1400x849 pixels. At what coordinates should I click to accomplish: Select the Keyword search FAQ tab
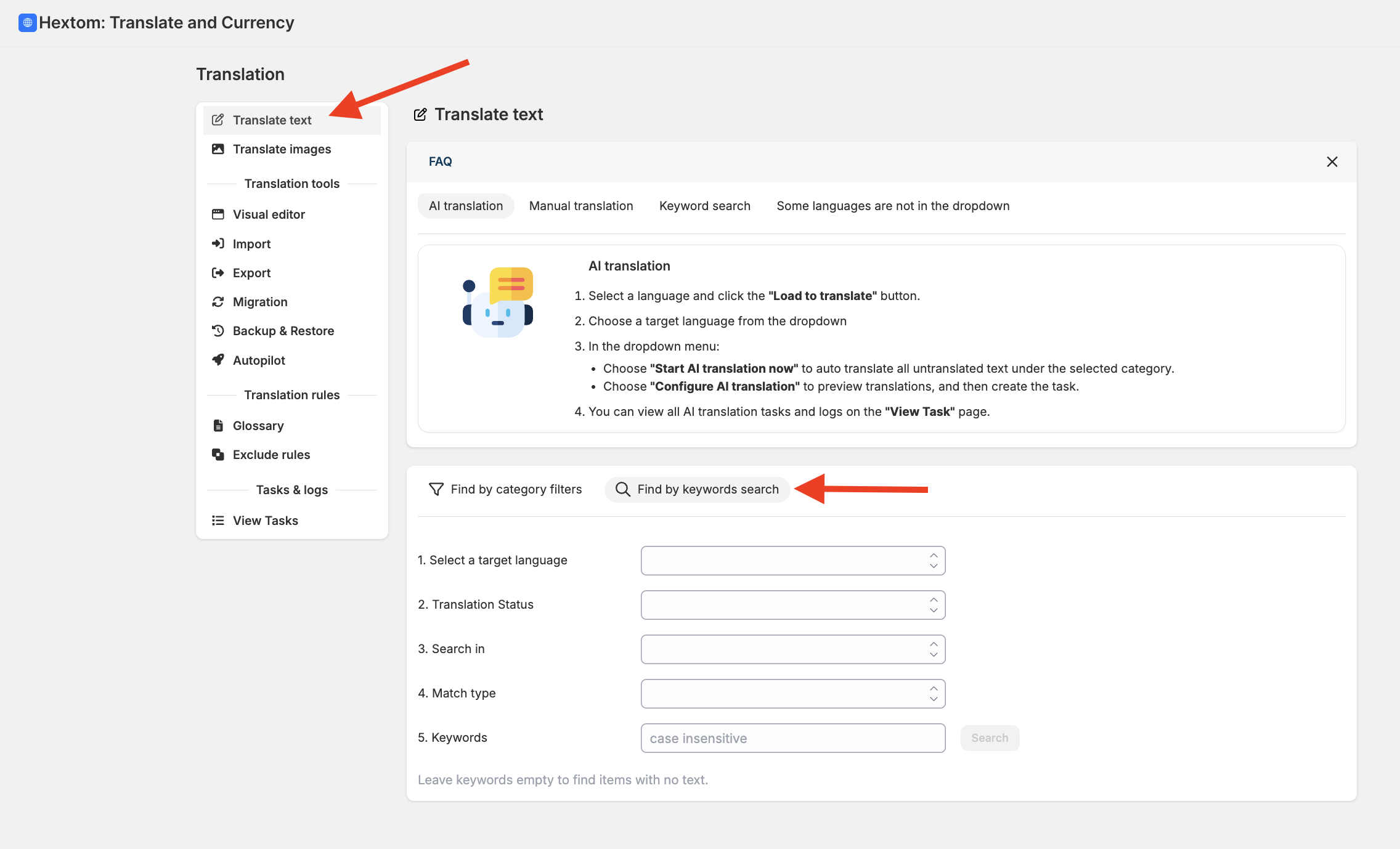click(704, 206)
